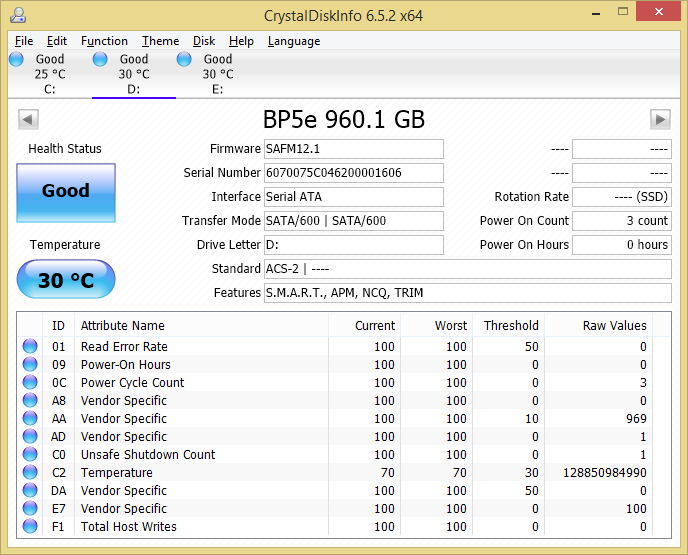Image resolution: width=688 pixels, height=555 pixels.
Task: Click the status orb for Unsafe Shutdown Count
Action: 30,455
